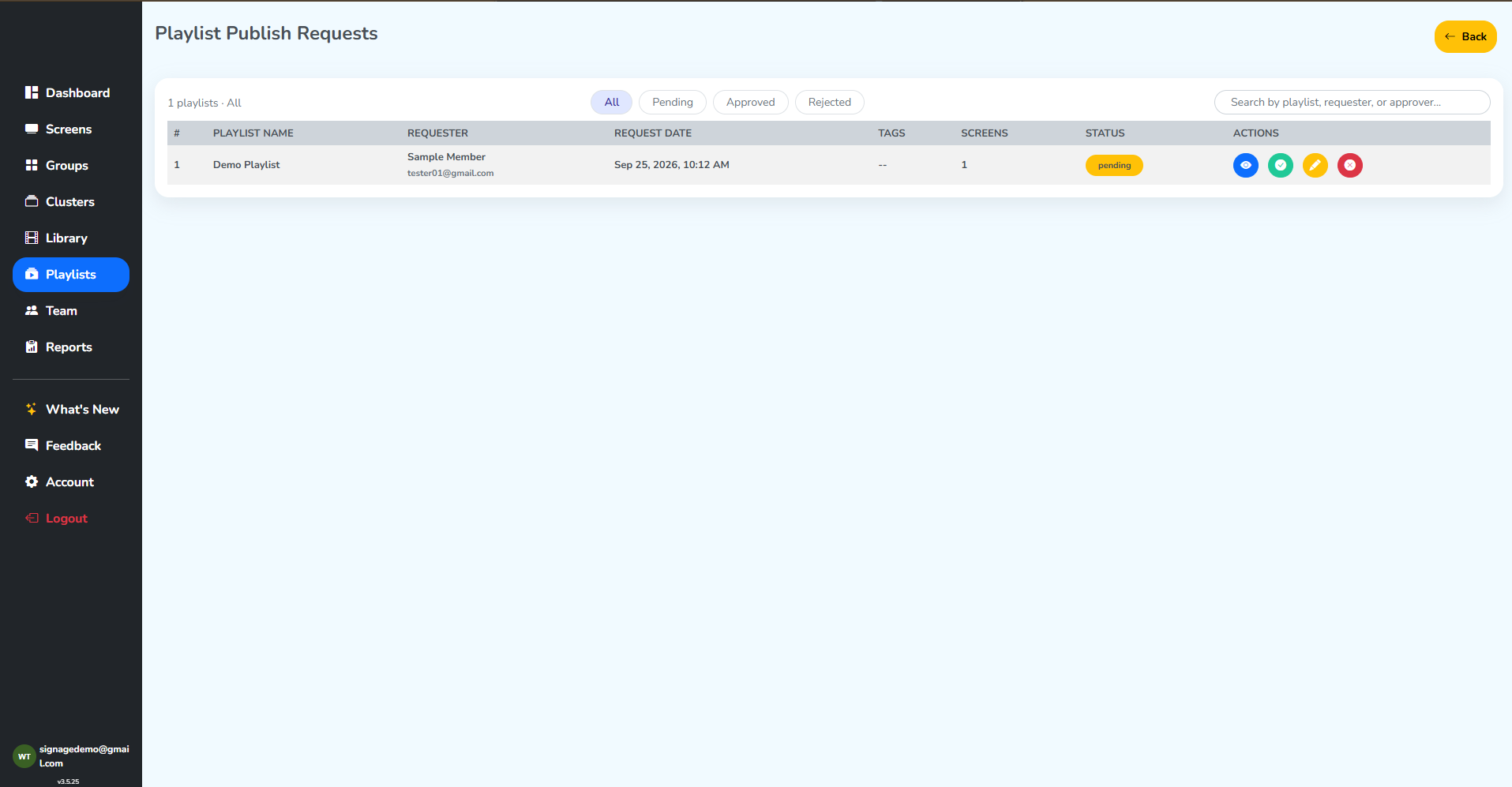This screenshot has width=1512, height=787.
Task: Click the Groups grid icon
Action: tap(32, 165)
